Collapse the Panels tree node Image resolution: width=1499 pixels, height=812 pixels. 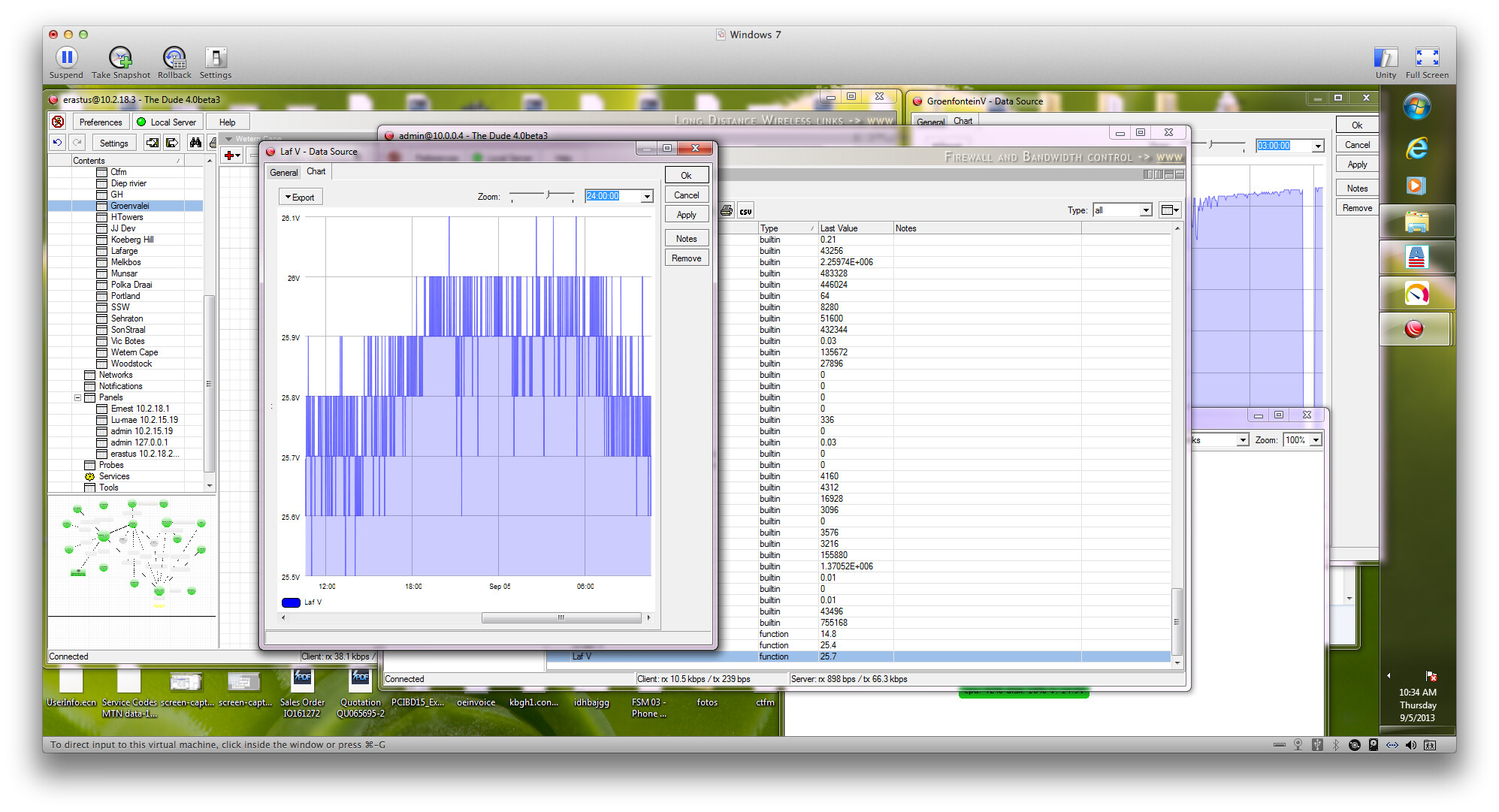click(77, 397)
